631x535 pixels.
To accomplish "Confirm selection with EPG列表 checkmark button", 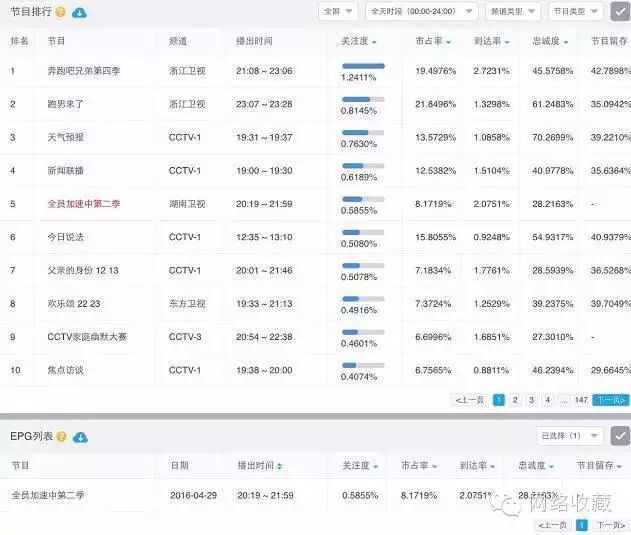I will point(620,436).
